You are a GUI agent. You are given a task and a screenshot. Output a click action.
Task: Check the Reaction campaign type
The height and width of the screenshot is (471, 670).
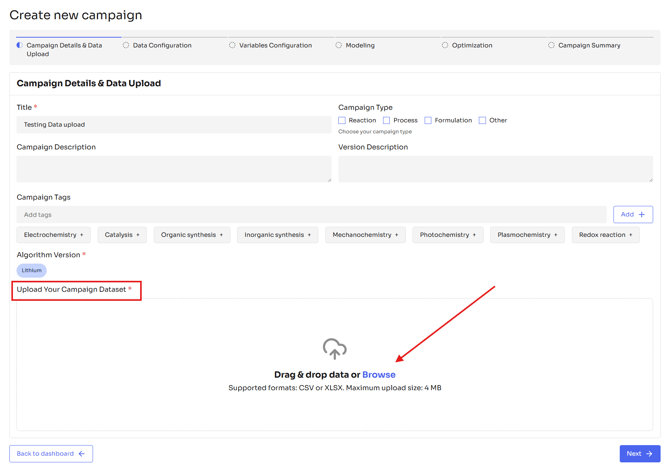[x=342, y=121]
